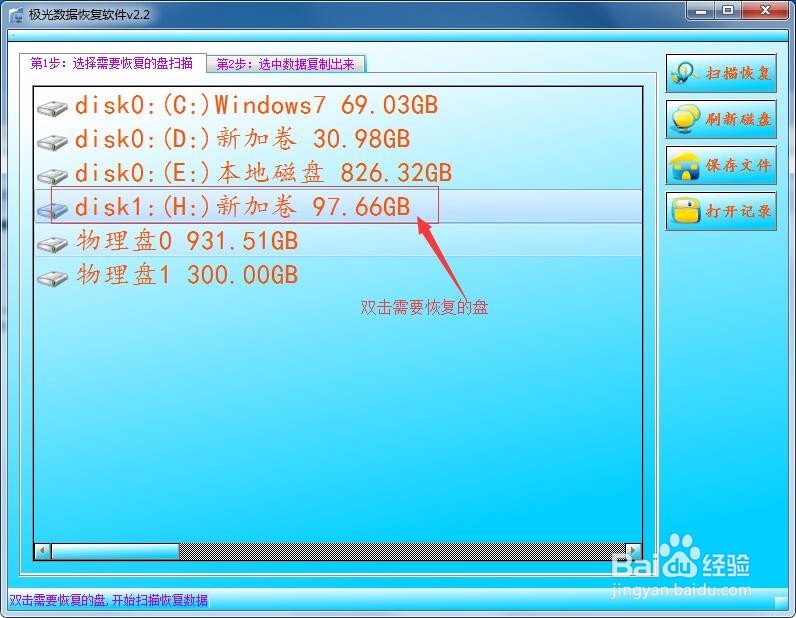Minimize the data recovery window
This screenshot has height=618, width=796.
pyautogui.click(x=702, y=11)
